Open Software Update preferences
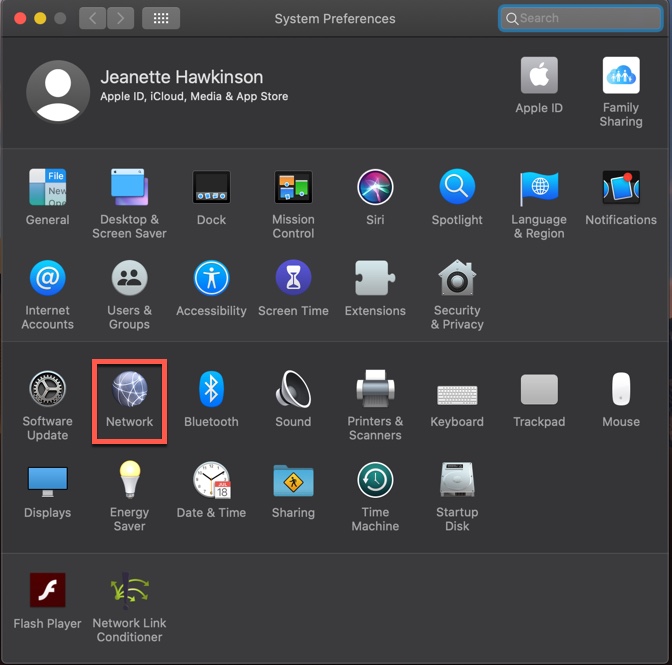Image resolution: width=672 pixels, height=665 pixels. [x=47, y=390]
